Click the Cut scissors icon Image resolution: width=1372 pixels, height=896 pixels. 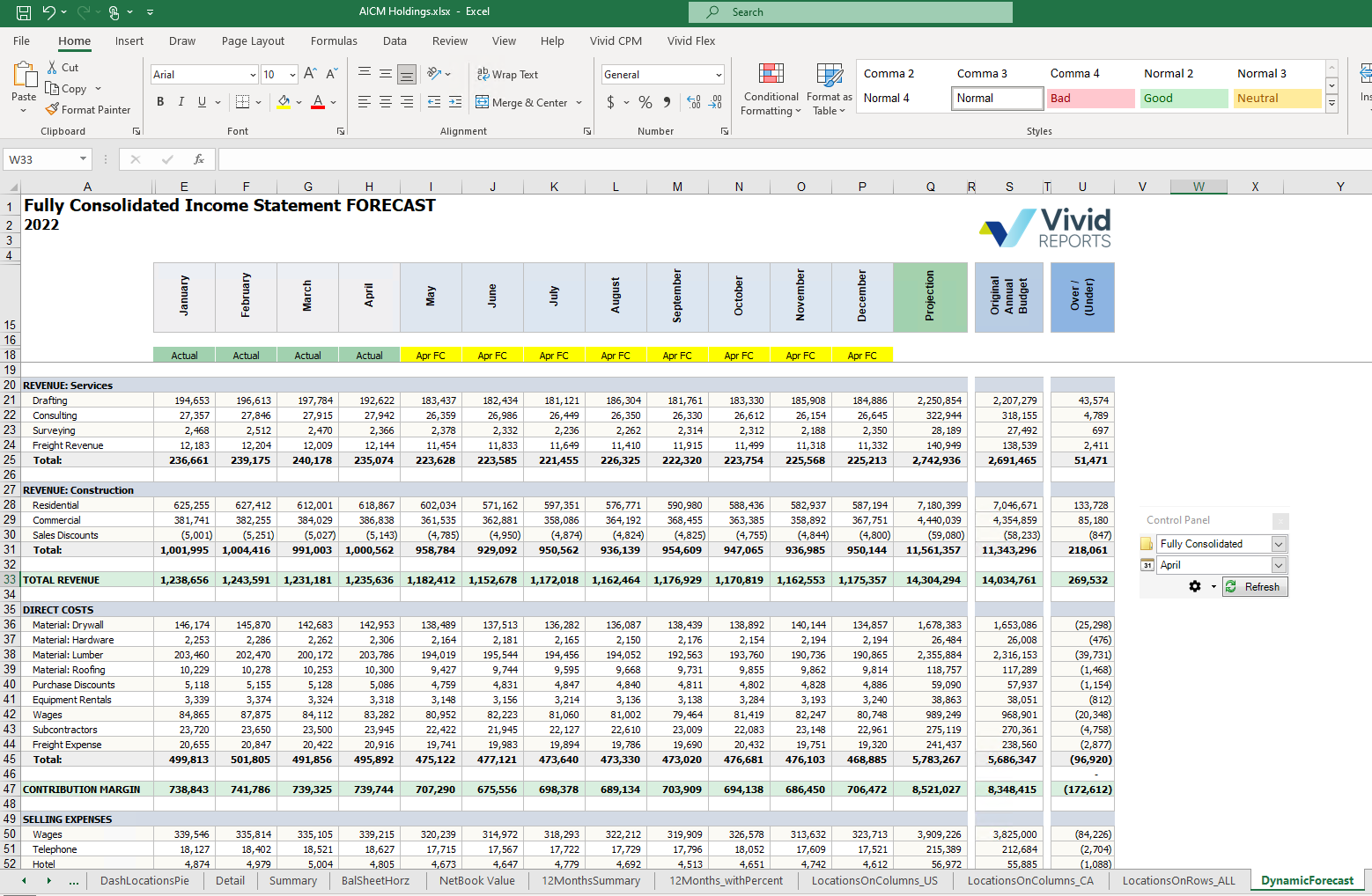point(53,68)
